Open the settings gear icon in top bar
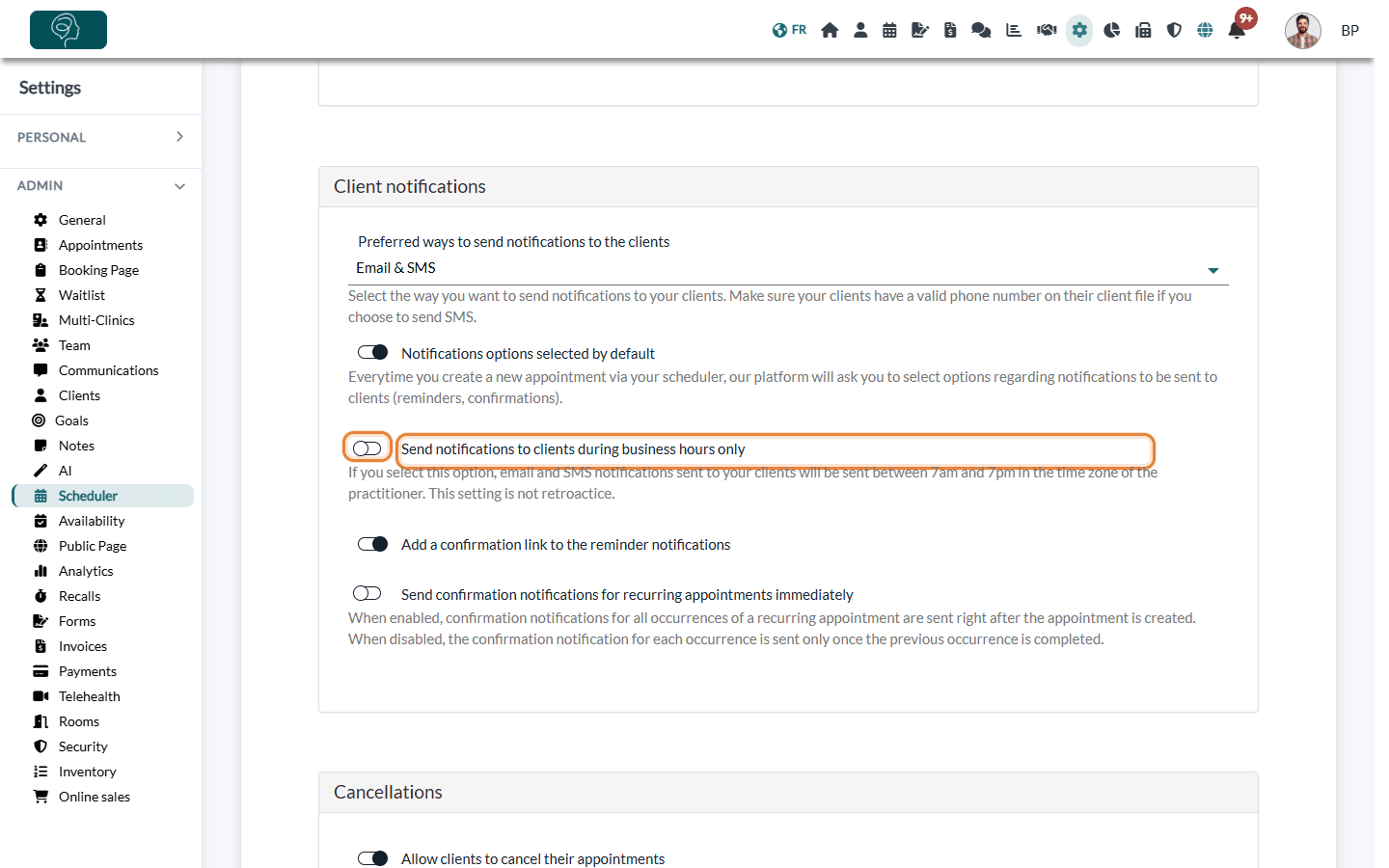The width and height of the screenshot is (1389, 868). [x=1079, y=30]
